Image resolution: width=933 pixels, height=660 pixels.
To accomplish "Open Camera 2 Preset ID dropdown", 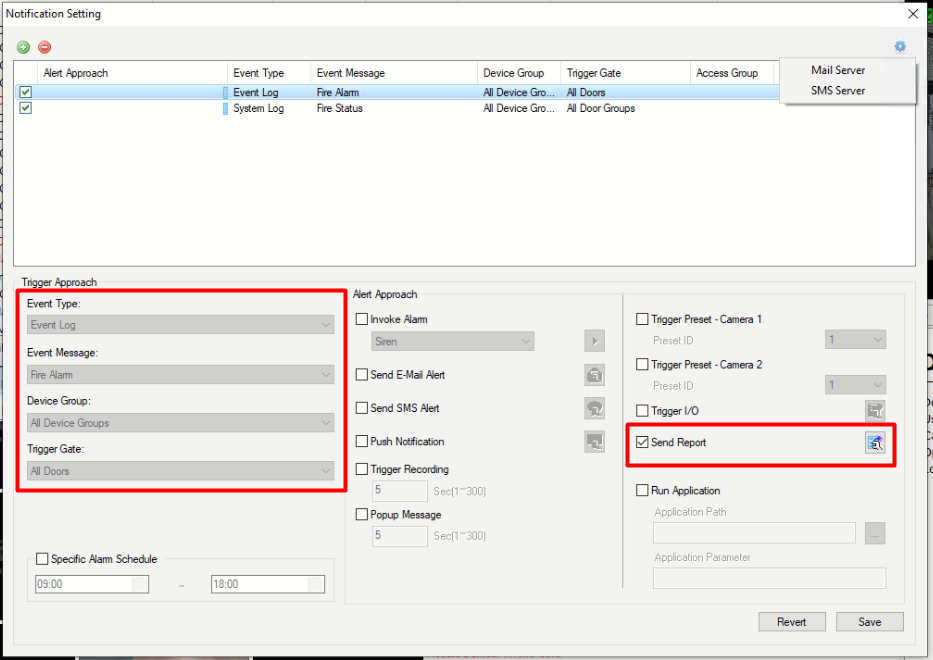I will (855, 385).
